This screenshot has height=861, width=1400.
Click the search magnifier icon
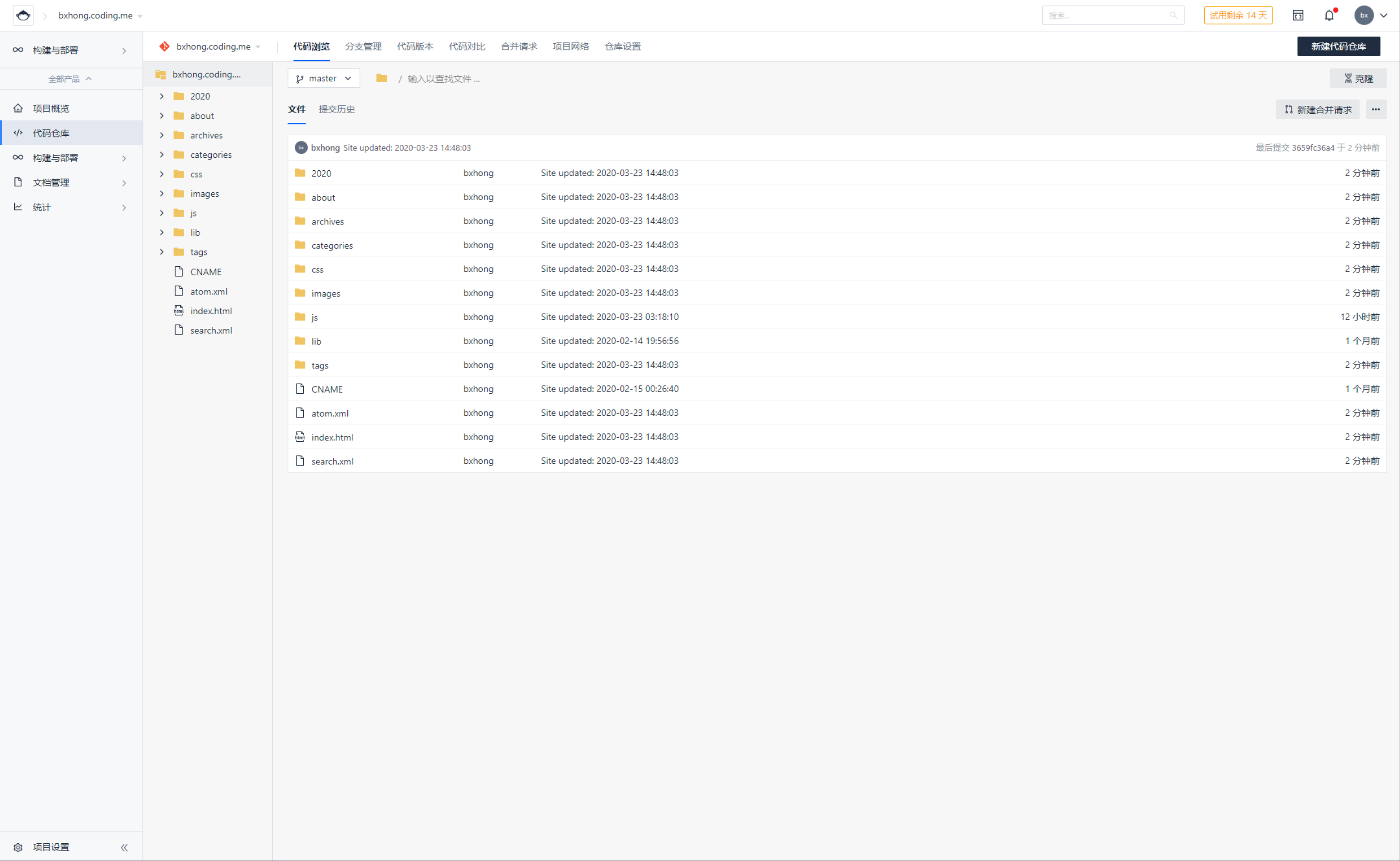[1174, 16]
